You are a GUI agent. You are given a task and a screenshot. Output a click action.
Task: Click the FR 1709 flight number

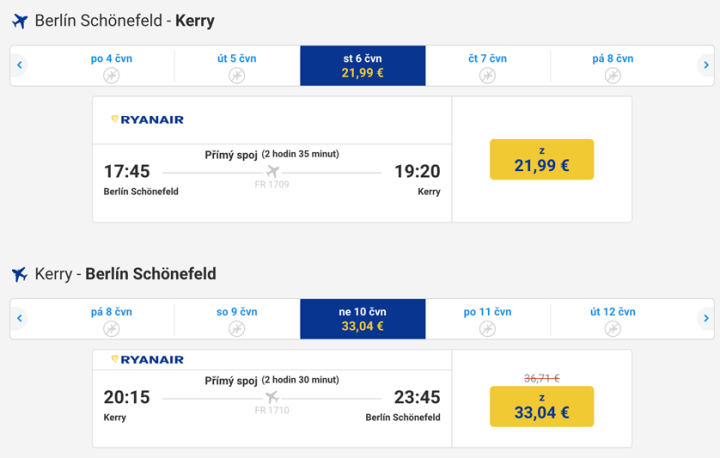(272, 184)
